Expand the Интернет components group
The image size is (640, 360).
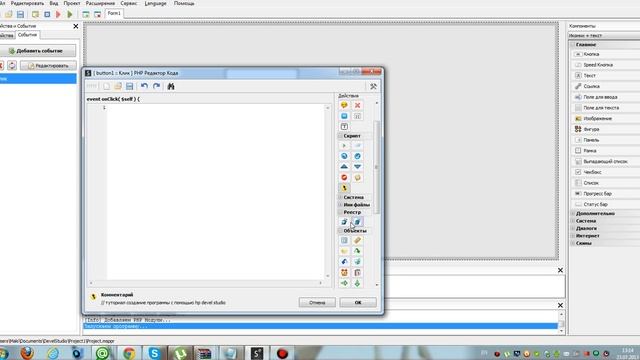[x=572, y=236]
